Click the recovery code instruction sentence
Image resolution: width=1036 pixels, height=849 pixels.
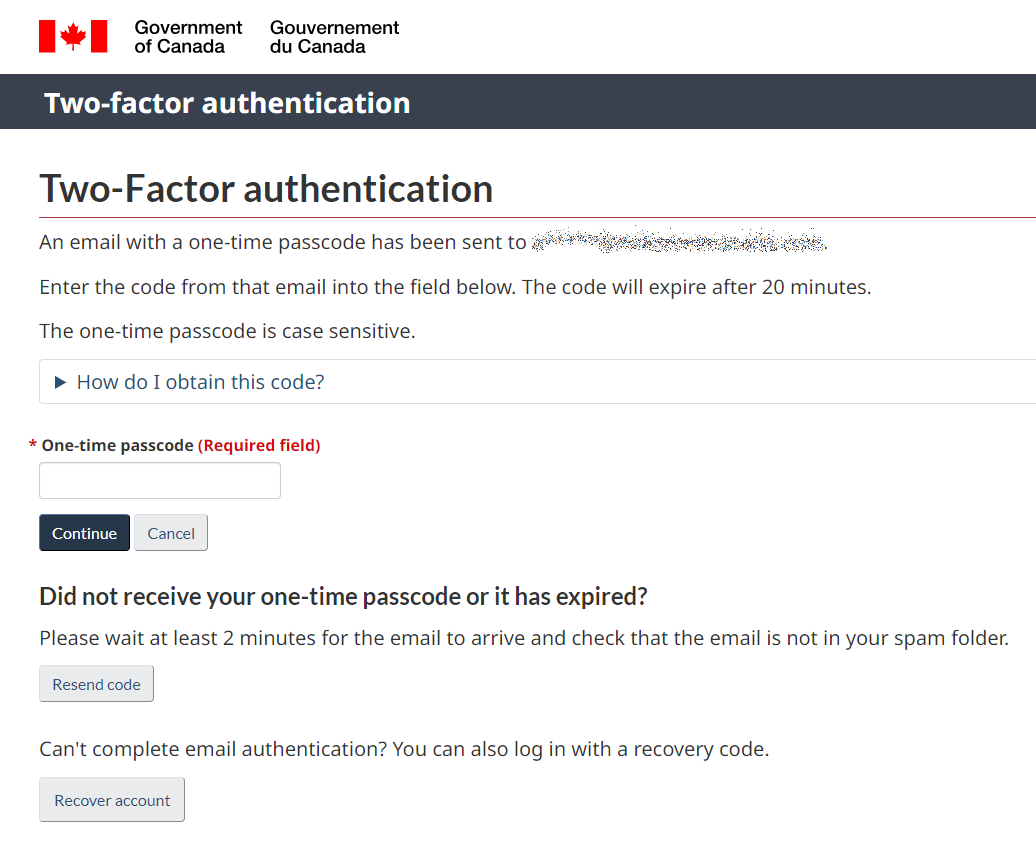[404, 749]
